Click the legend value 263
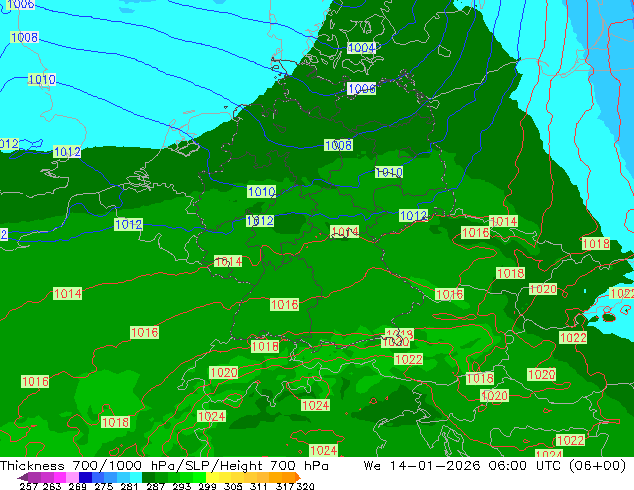The height and width of the screenshot is (490, 634). coord(51,486)
